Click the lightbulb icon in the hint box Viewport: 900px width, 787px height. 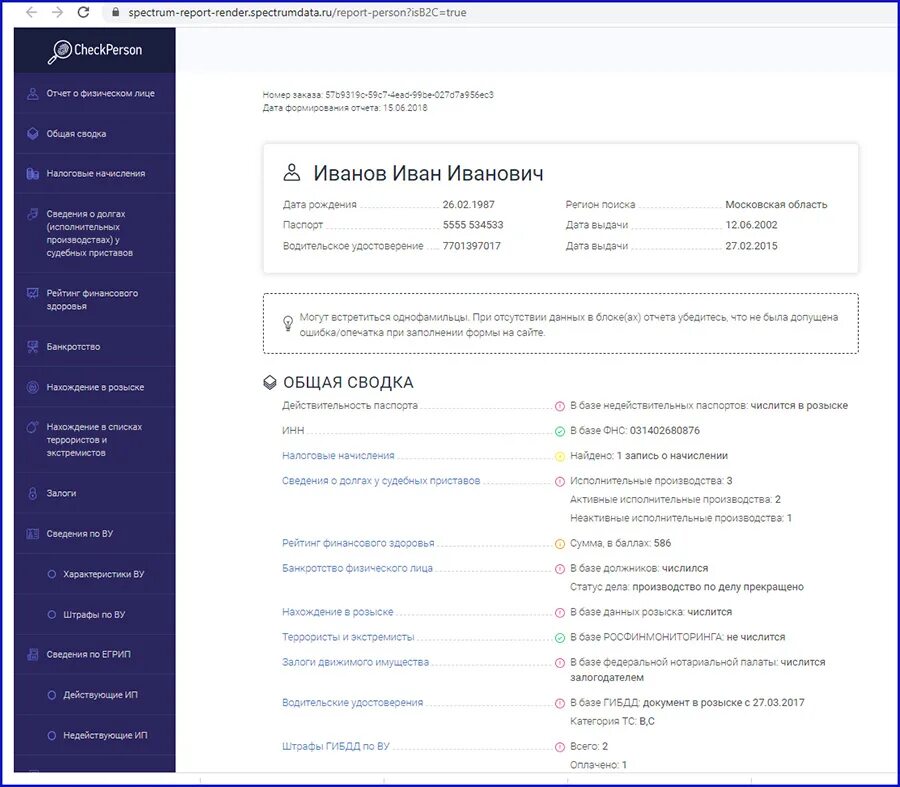tap(288, 323)
